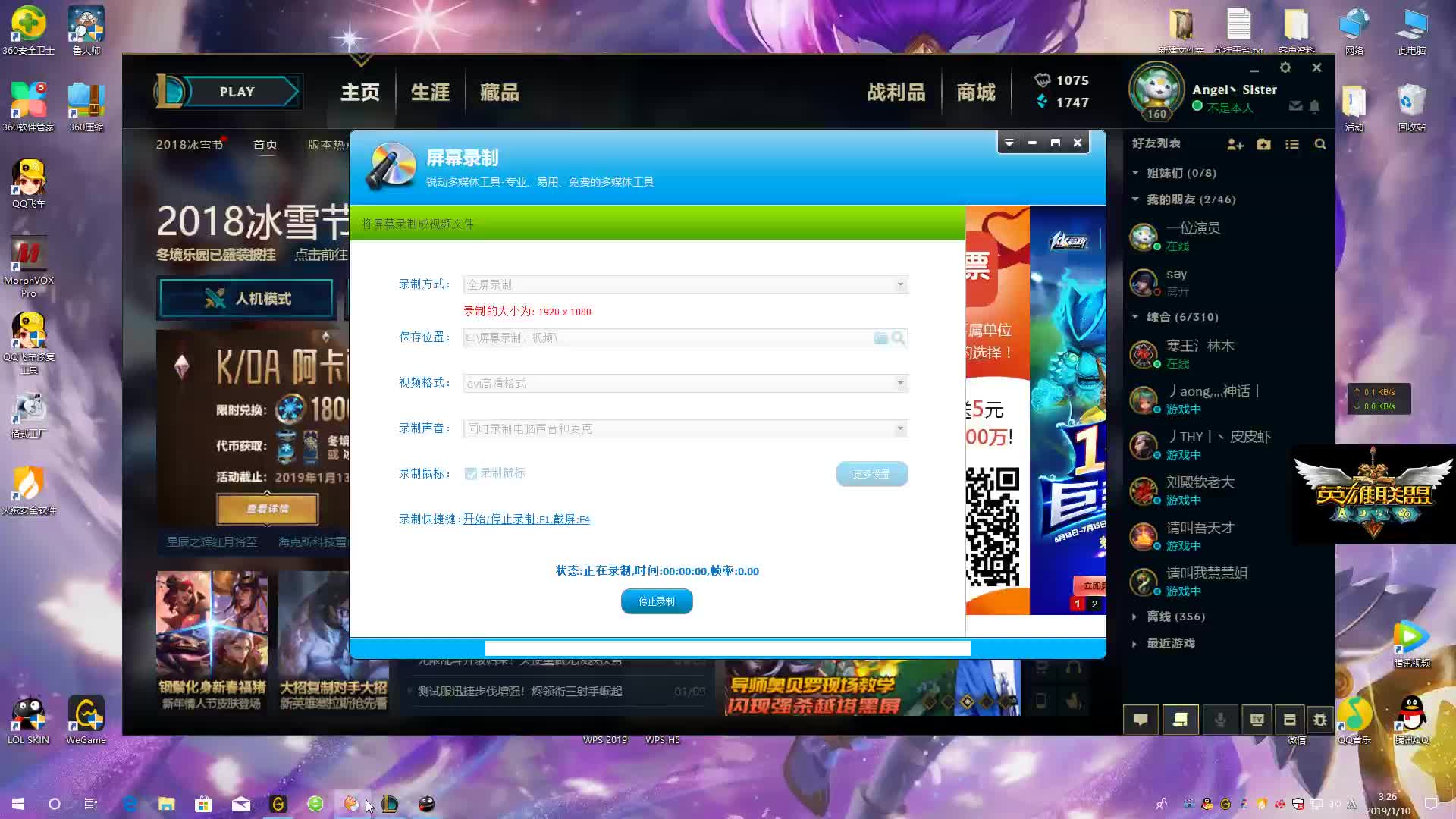The image size is (1456, 819).
Task: Click the TV spectate icon in bottom bar
Action: (1257, 720)
